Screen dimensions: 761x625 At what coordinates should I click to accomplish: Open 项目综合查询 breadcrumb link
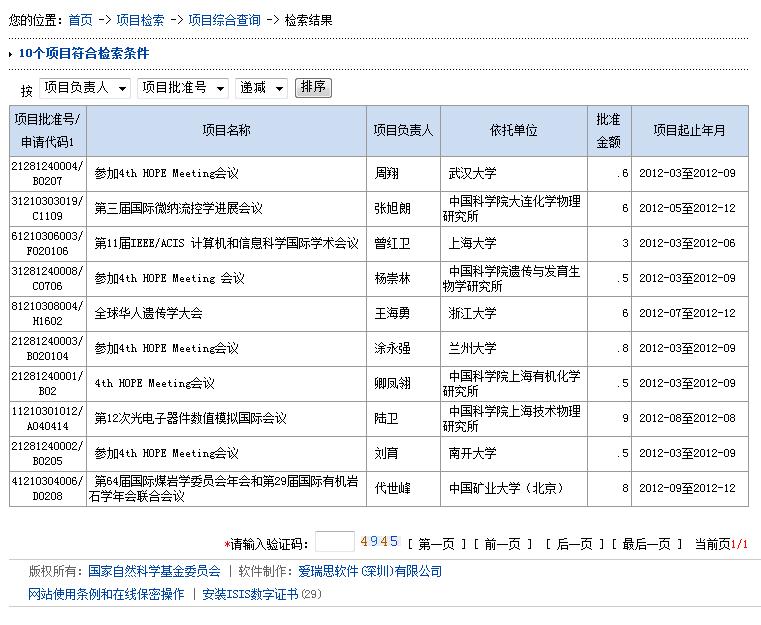[224, 20]
